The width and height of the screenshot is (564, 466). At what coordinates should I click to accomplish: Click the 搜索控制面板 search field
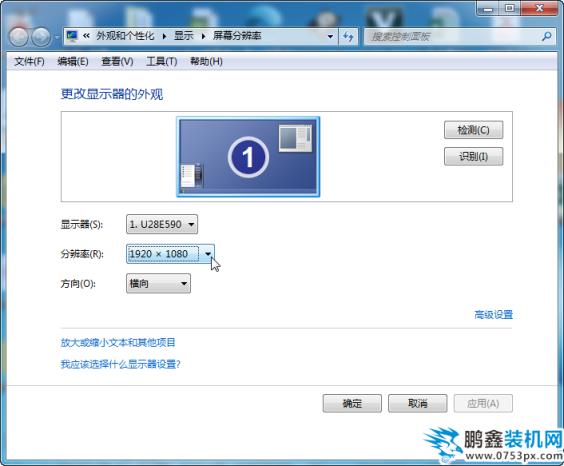pos(452,37)
